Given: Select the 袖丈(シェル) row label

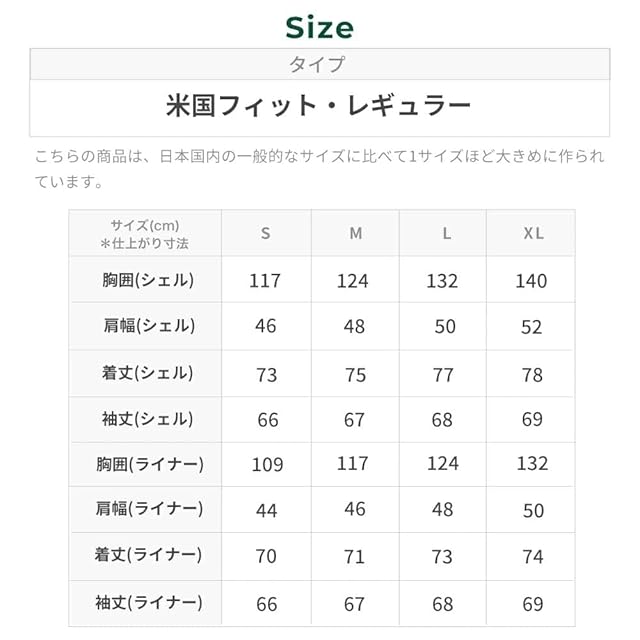Looking at the screenshot, I should click(145, 419).
